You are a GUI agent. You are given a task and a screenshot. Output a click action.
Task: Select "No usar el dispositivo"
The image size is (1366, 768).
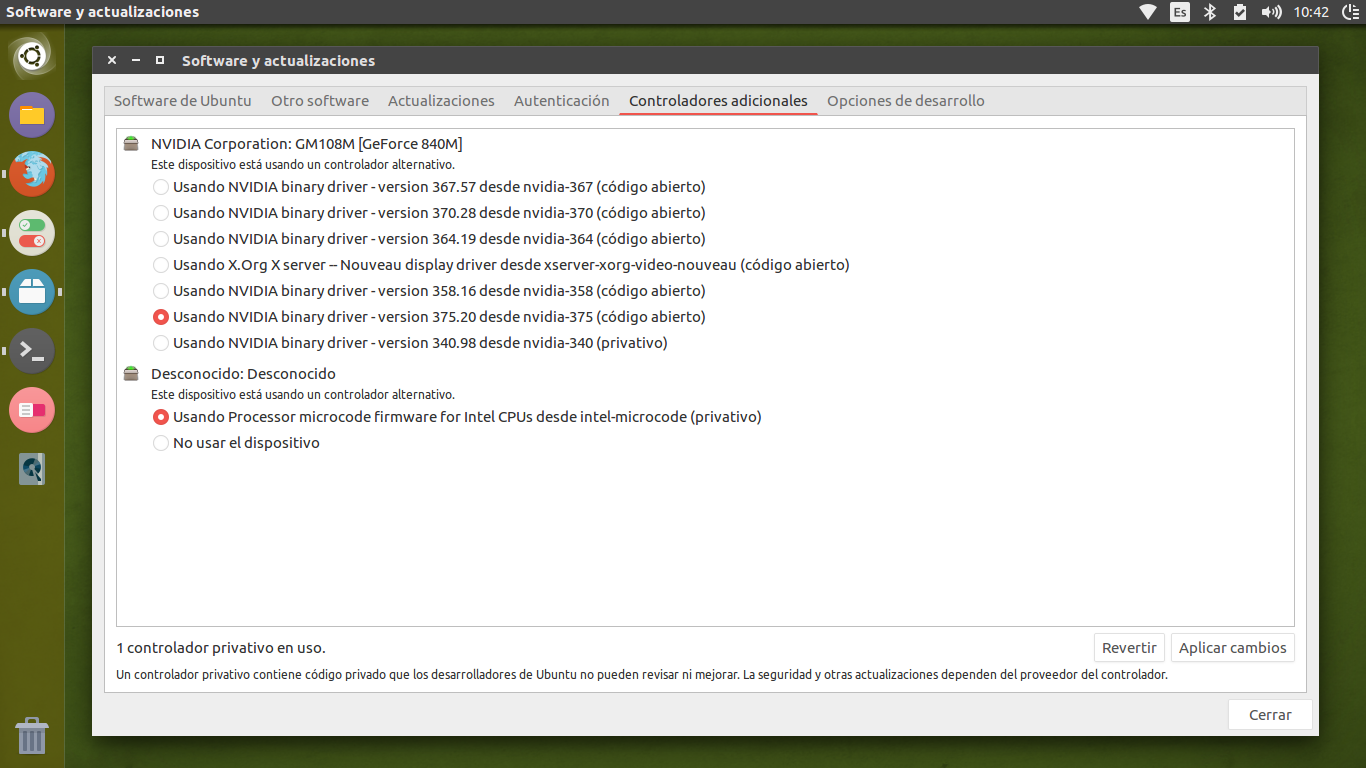(x=161, y=442)
